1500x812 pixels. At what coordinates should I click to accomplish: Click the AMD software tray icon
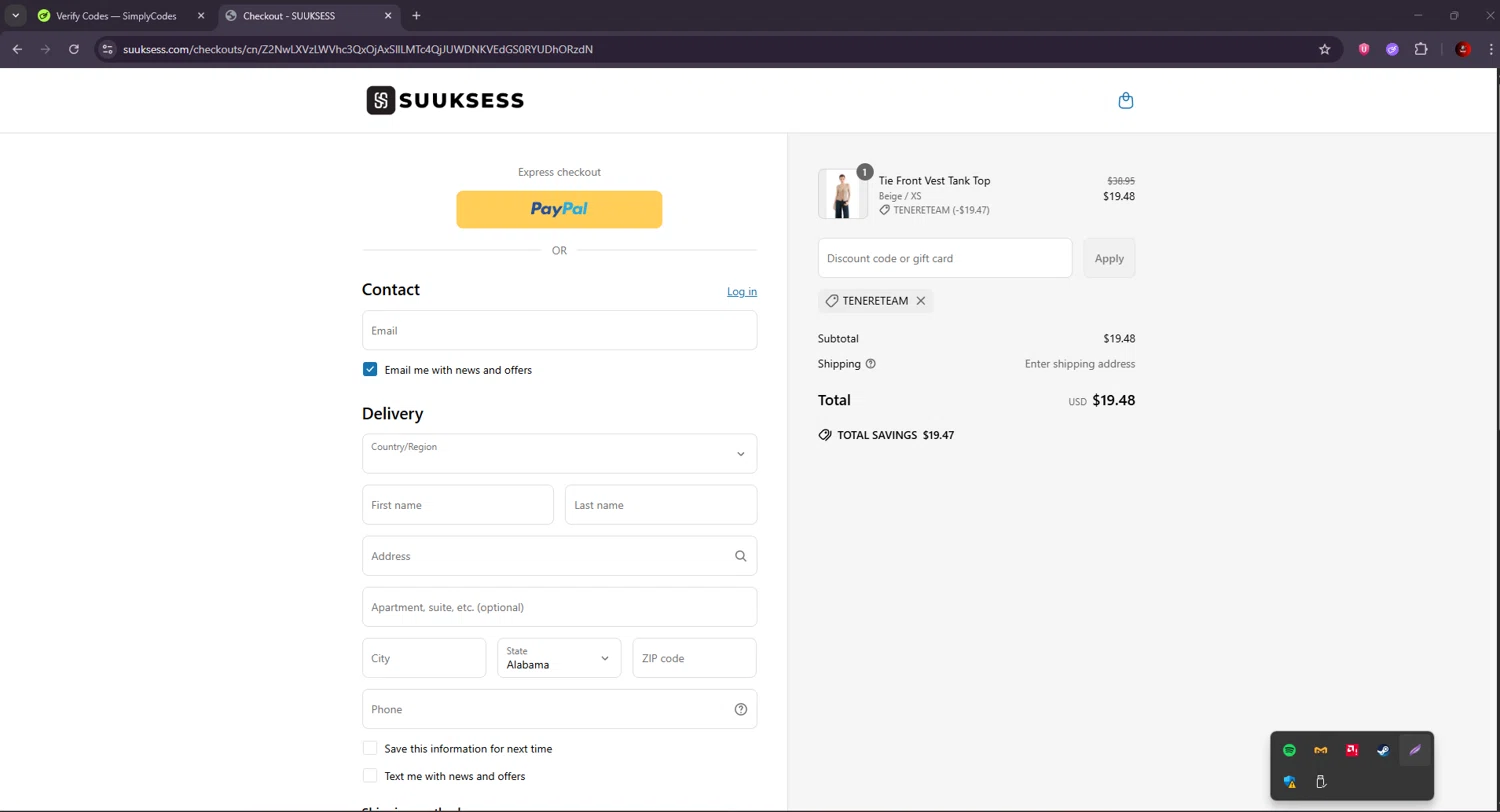pyautogui.click(x=1352, y=750)
